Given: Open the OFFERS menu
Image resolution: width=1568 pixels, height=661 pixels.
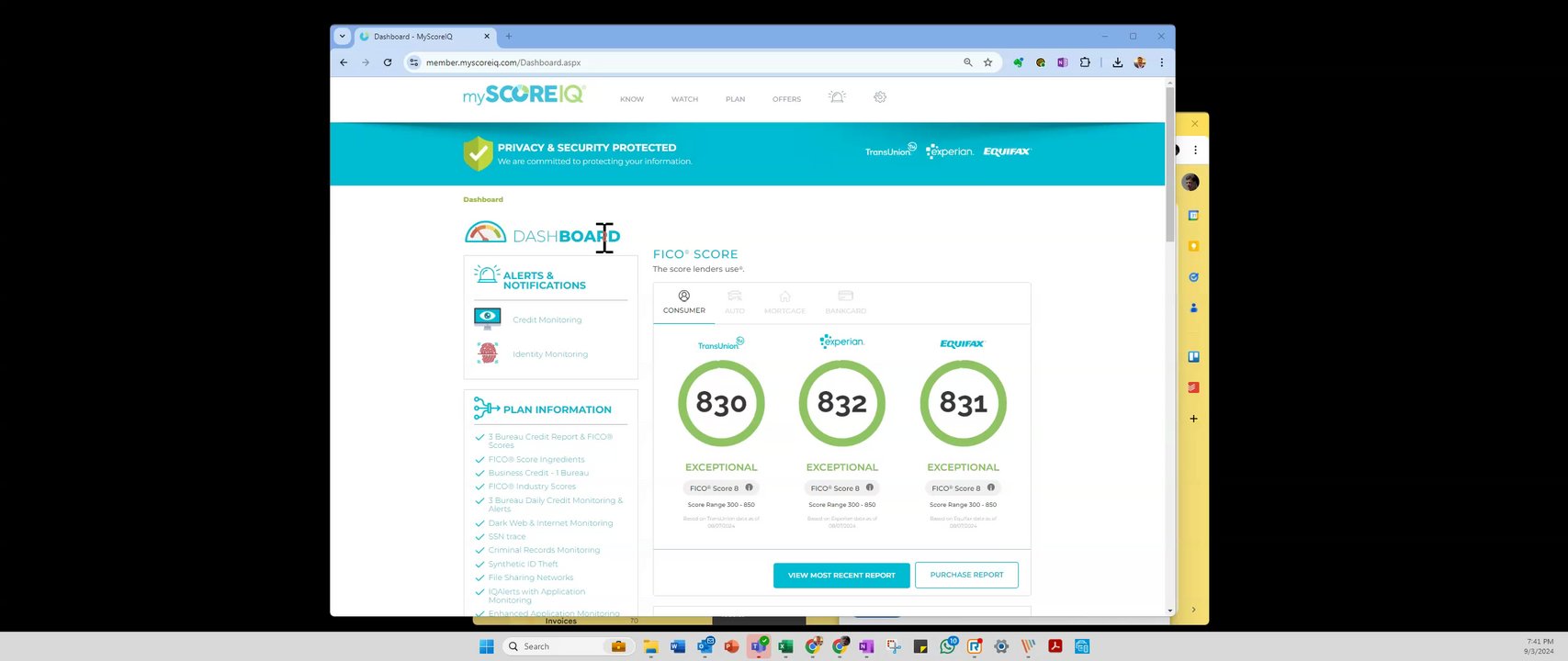Looking at the screenshot, I should pyautogui.click(x=786, y=99).
